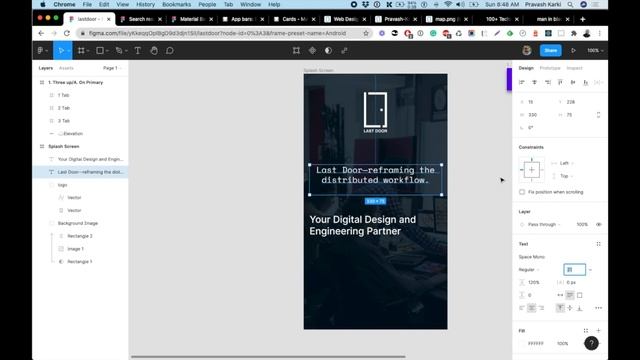Set text align left
Screen dimensions: 640x360
522,308
